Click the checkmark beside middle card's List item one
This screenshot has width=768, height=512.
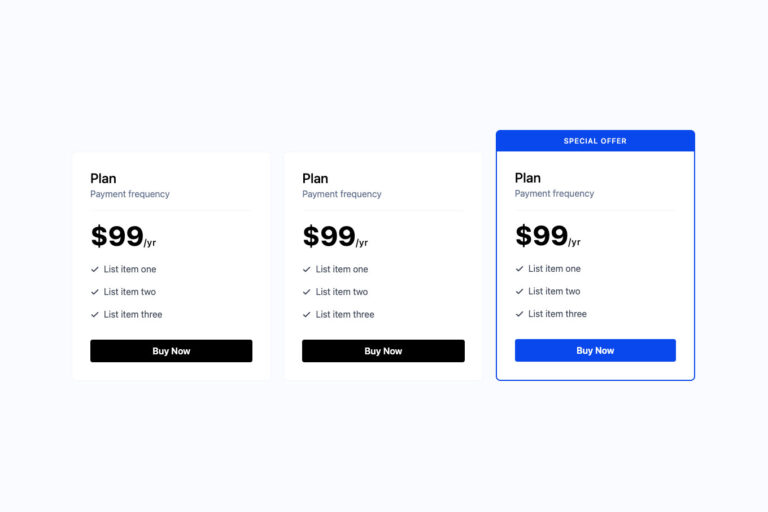click(x=307, y=269)
